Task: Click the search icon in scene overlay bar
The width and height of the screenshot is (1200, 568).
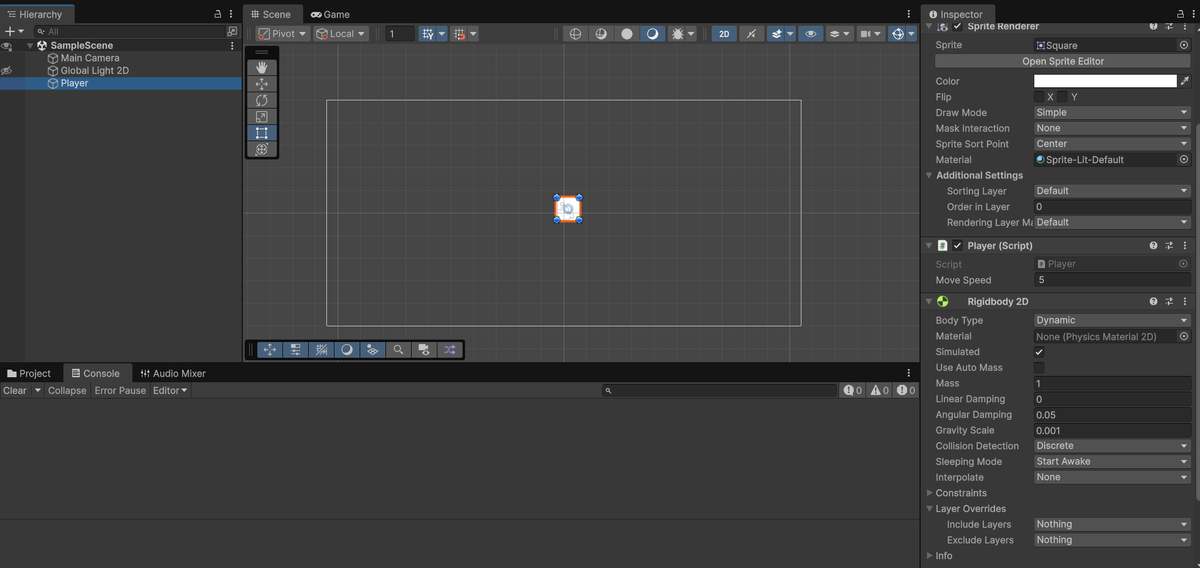Action: tap(398, 350)
